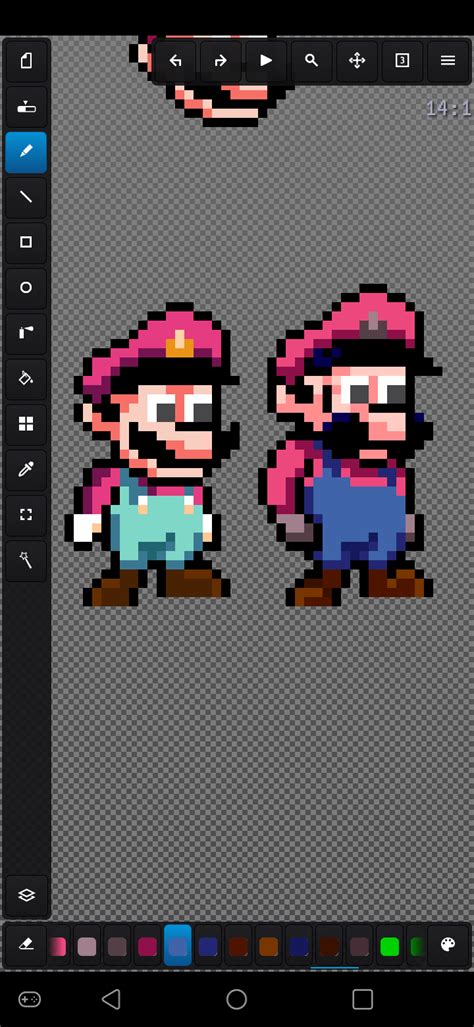Tap the Android Back button
The image size is (474, 1027).
click(111, 999)
